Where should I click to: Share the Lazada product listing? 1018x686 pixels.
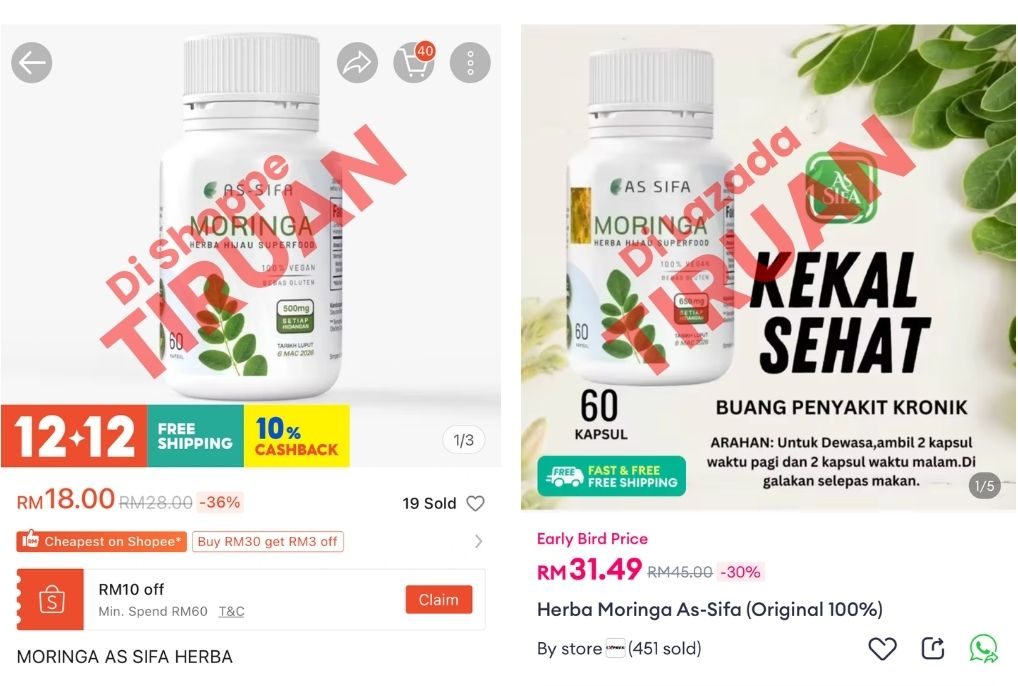pos(933,648)
